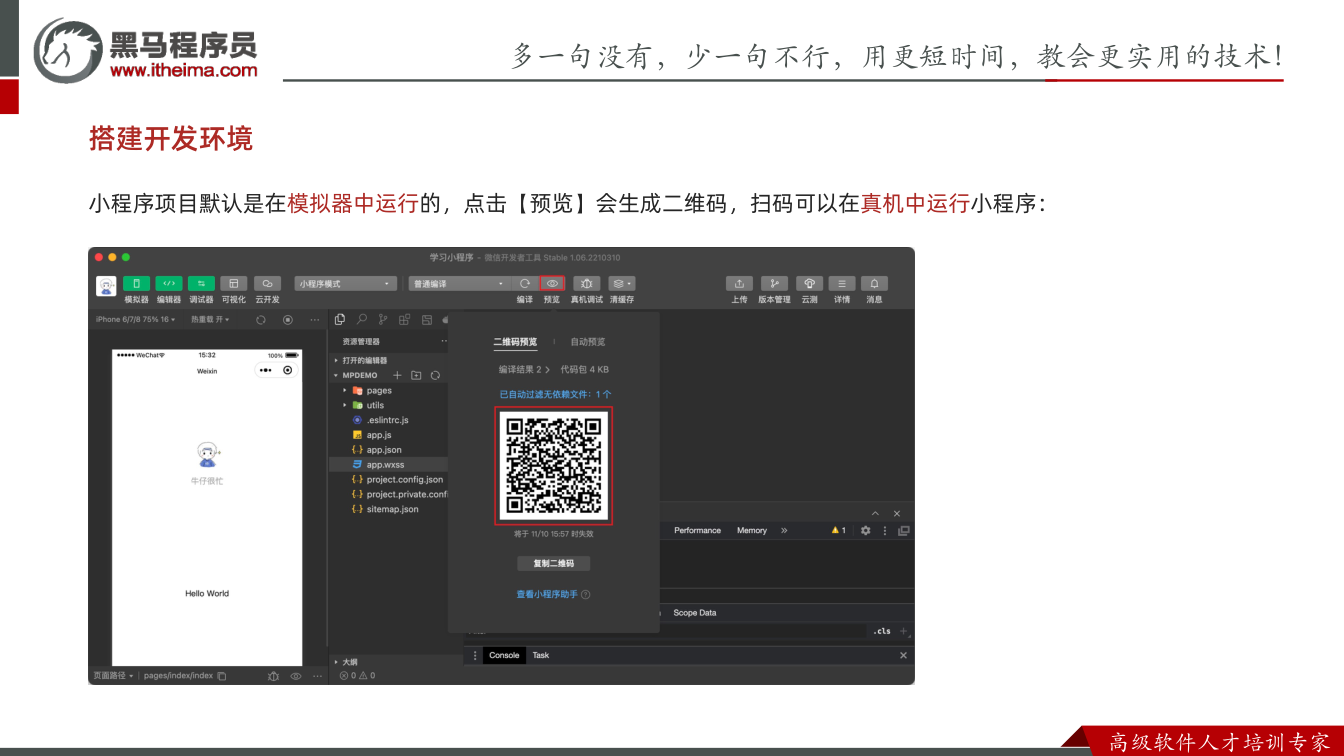
Task: Click the simulator refresh icon
Action: (261, 320)
